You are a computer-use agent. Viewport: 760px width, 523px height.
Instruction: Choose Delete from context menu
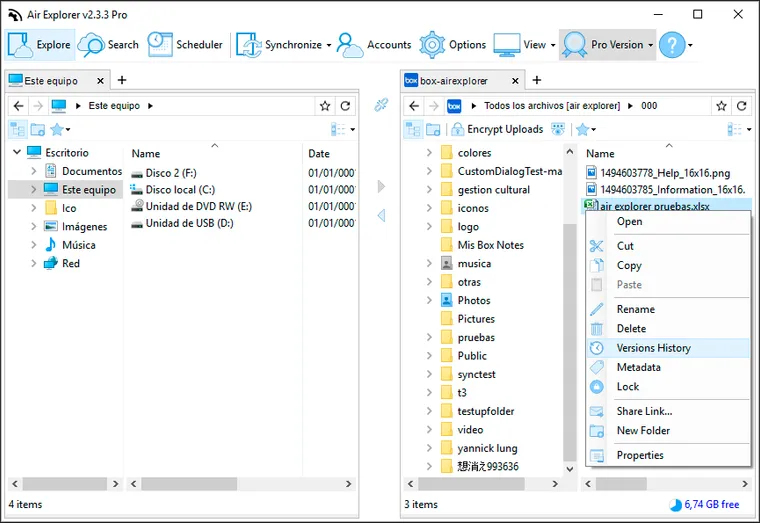point(668,329)
